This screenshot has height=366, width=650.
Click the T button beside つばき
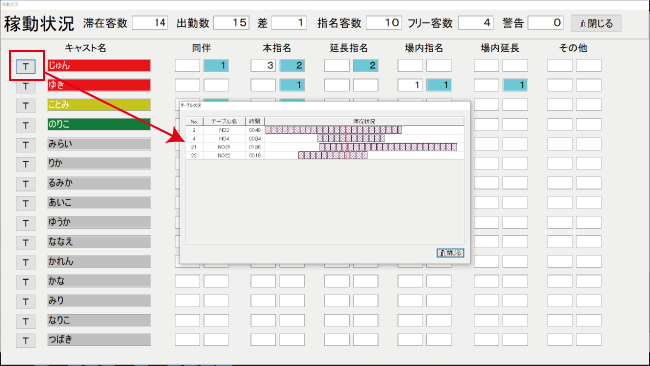pyautogui.click(x=26, y=341)
